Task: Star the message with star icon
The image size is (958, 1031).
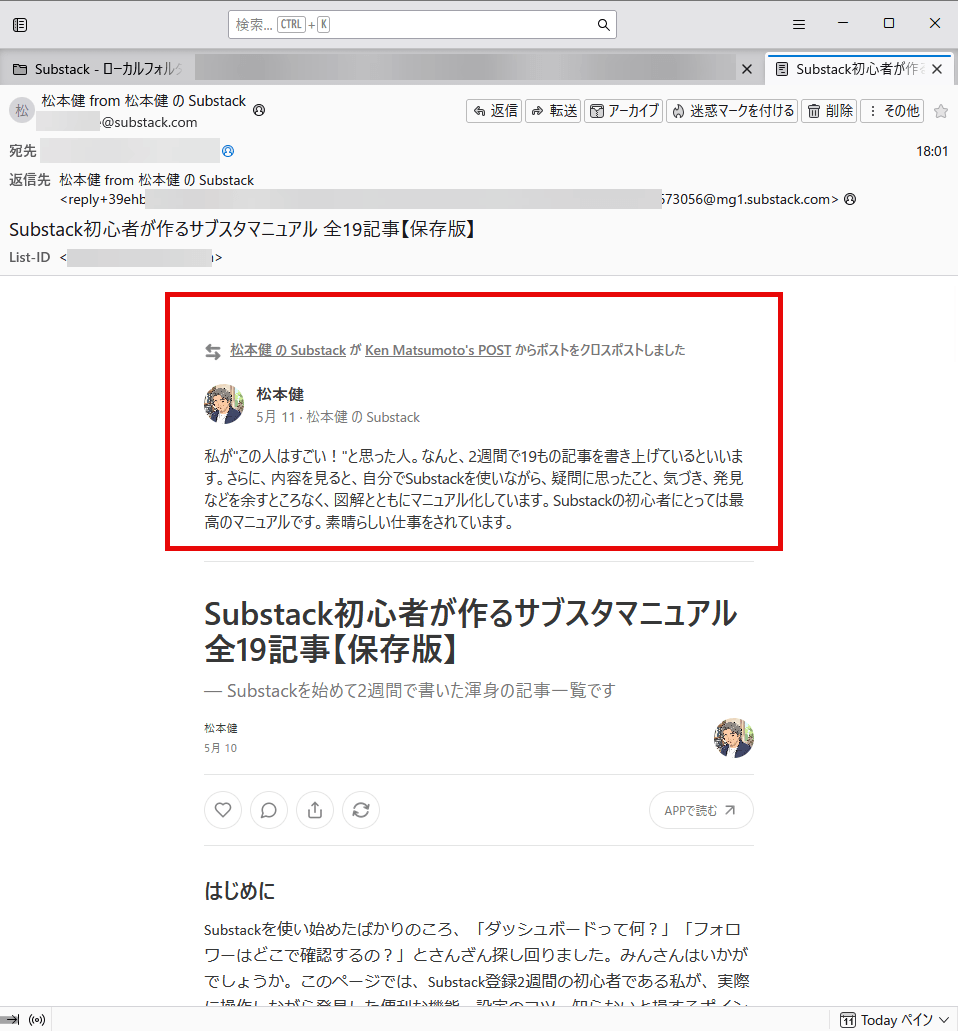Action: click(941, 111)
